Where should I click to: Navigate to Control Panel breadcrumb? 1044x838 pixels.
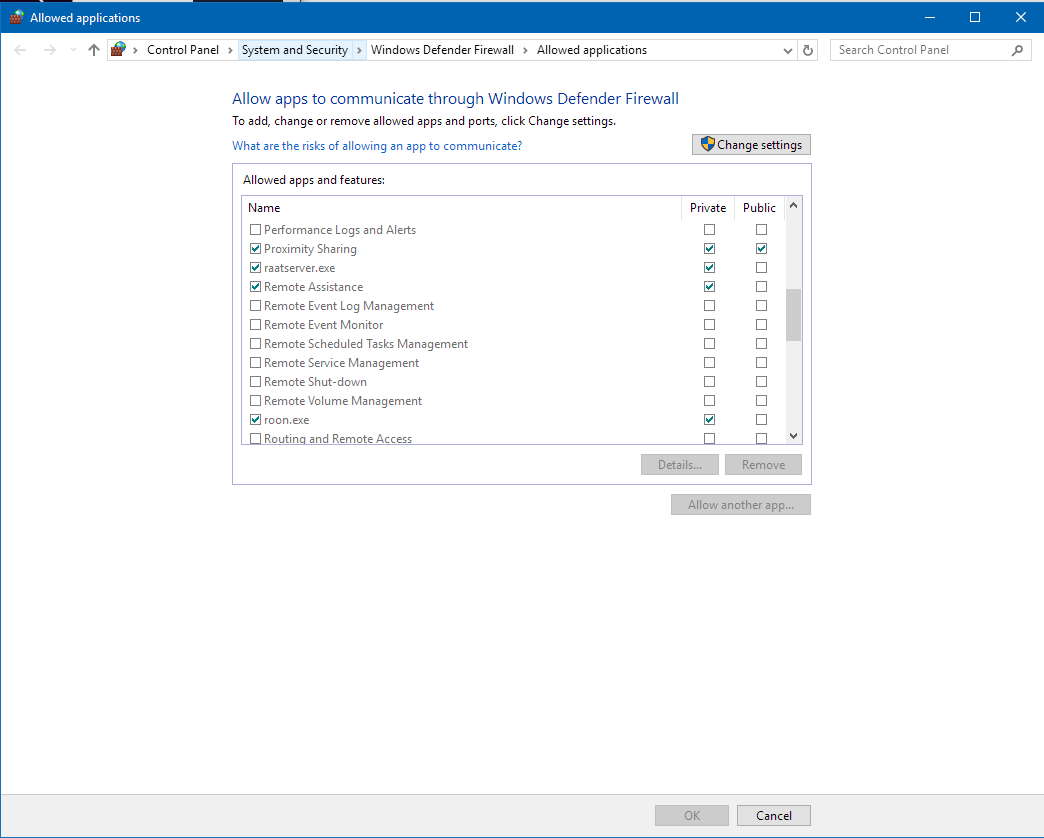183,50
